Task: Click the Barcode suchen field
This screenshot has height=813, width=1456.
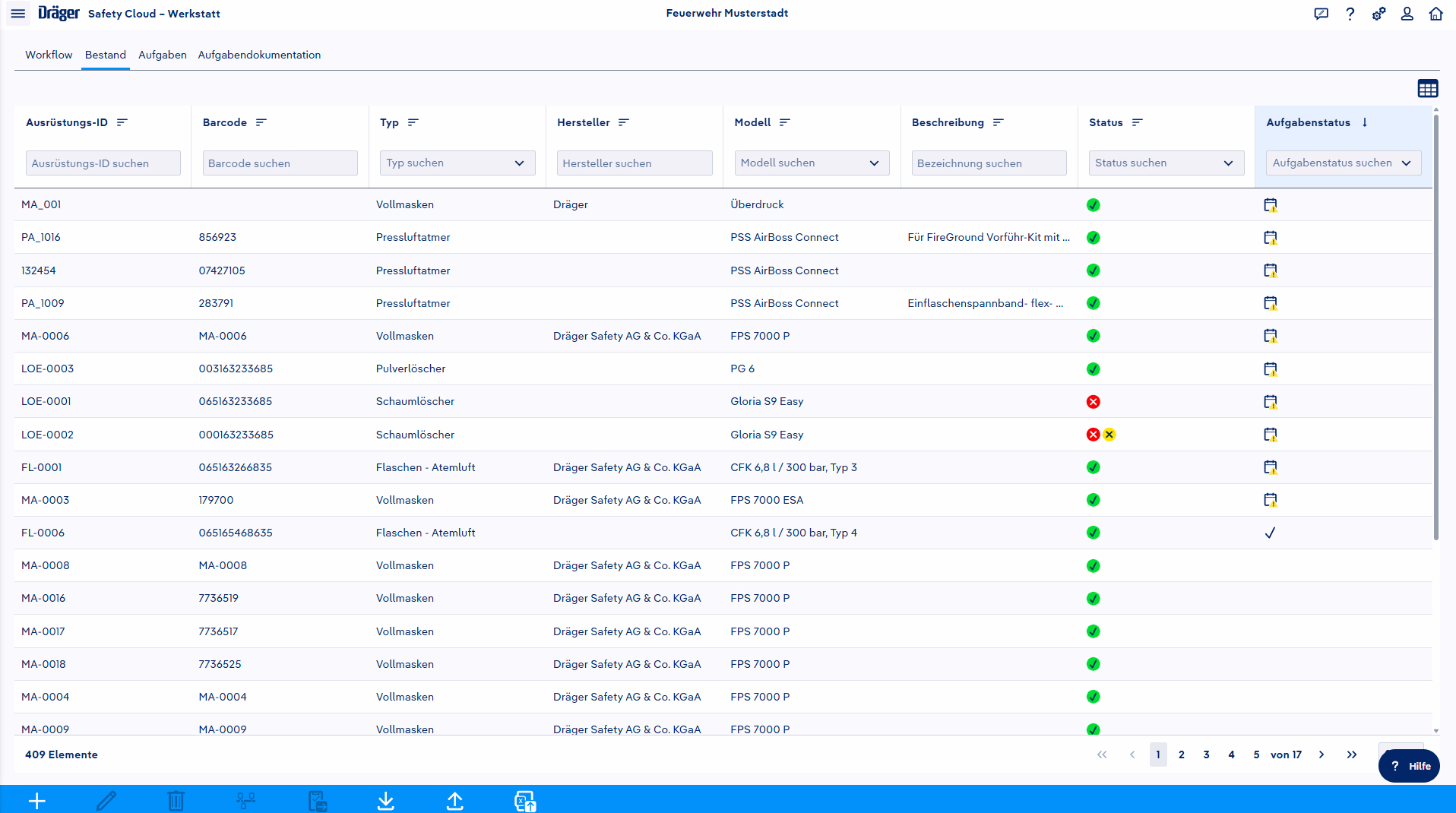Action: point(280,163)
